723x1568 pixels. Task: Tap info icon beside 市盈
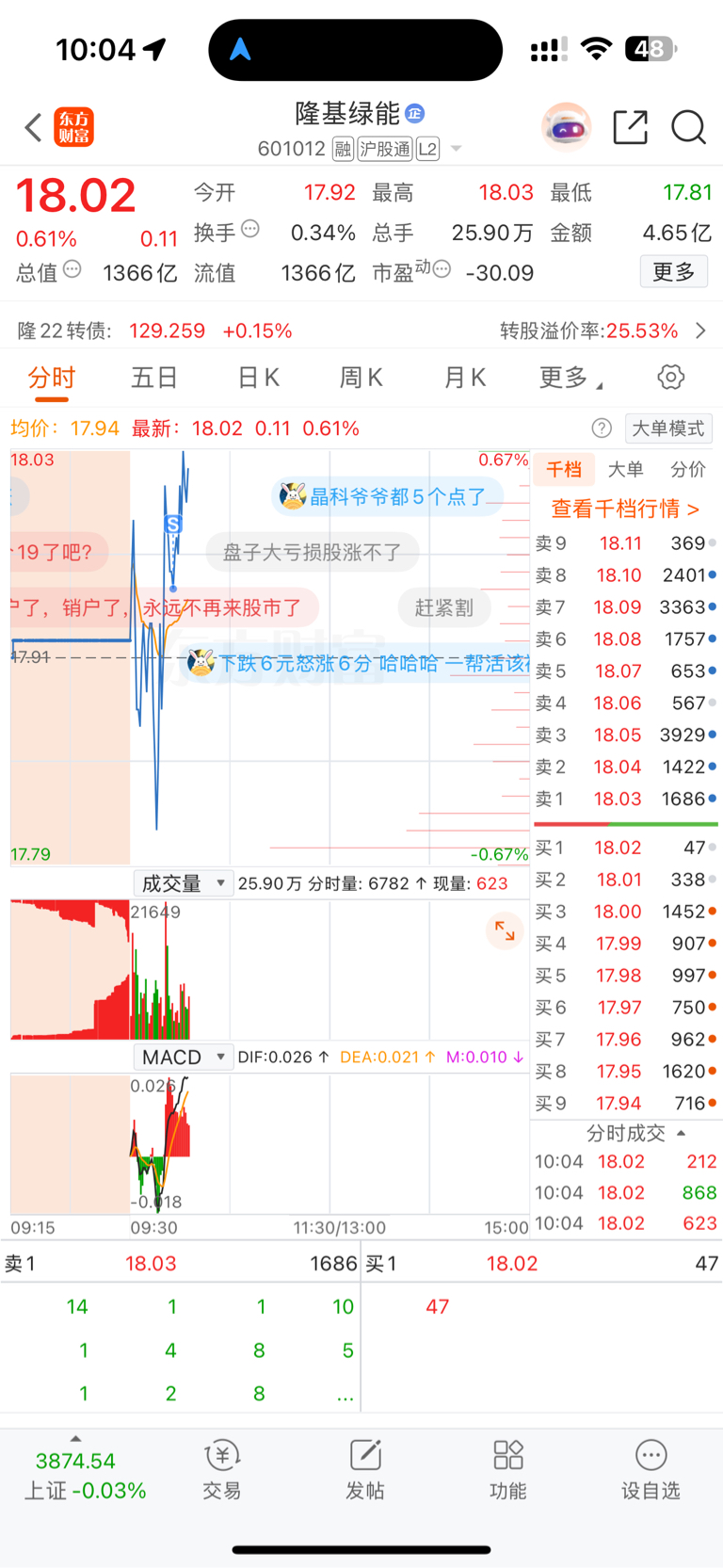(x=442, y=269)
